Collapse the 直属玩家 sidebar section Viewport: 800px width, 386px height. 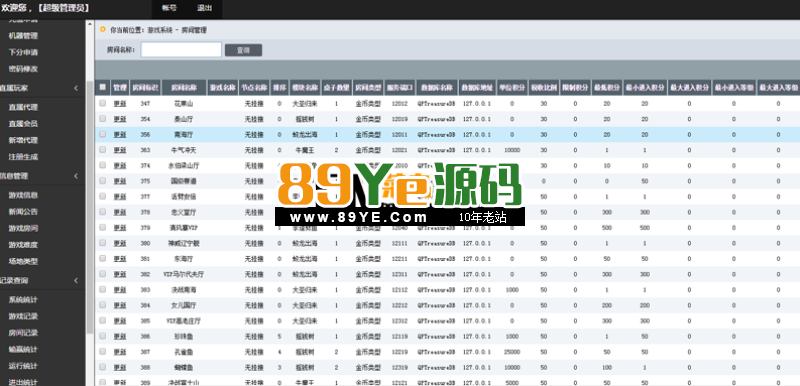pyautogui.click(x=76, y=88)
